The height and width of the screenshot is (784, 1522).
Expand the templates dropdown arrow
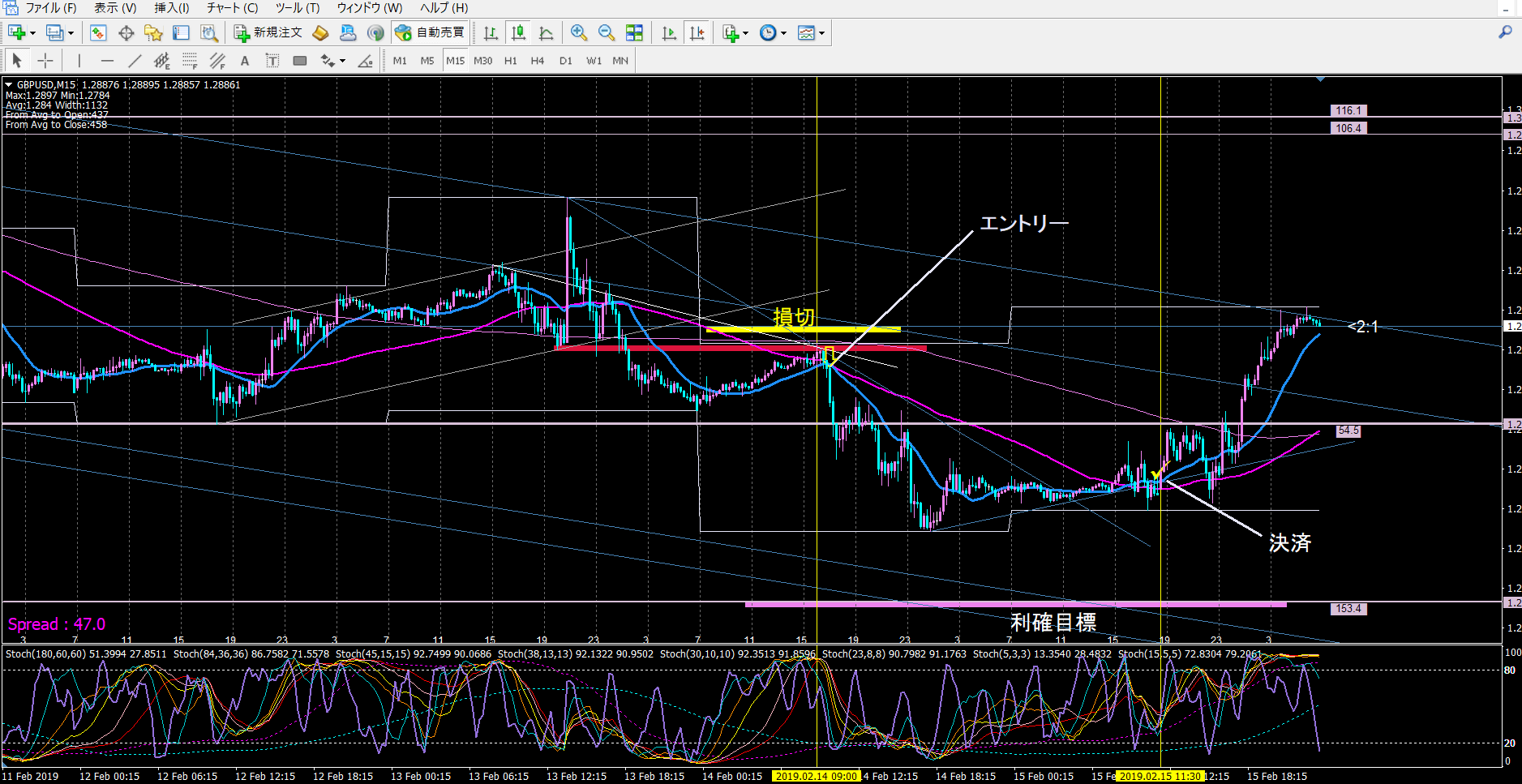tap(821, 33)
